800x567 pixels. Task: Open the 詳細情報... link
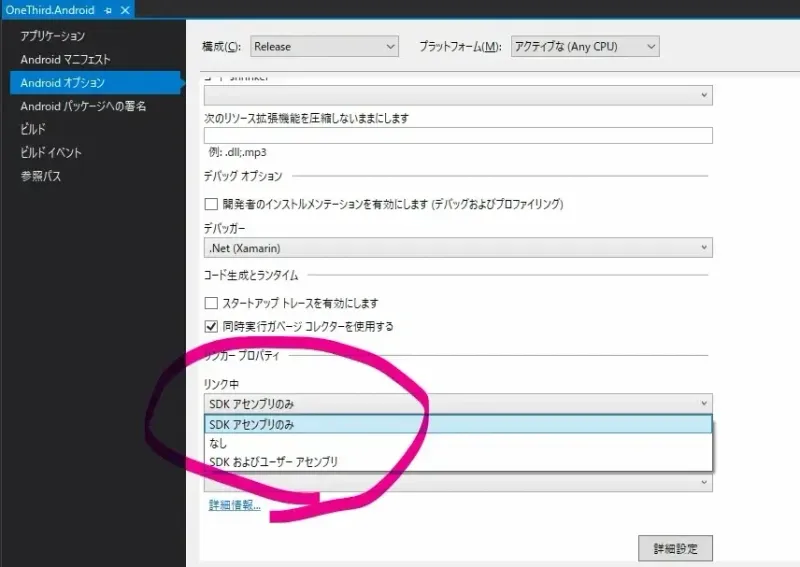tap(234, 506)
